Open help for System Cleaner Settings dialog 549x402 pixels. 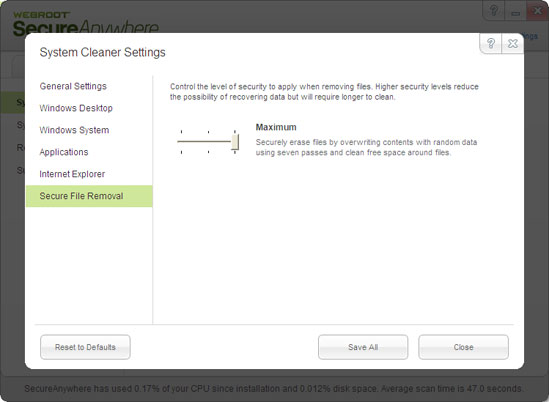click(491, 43)
